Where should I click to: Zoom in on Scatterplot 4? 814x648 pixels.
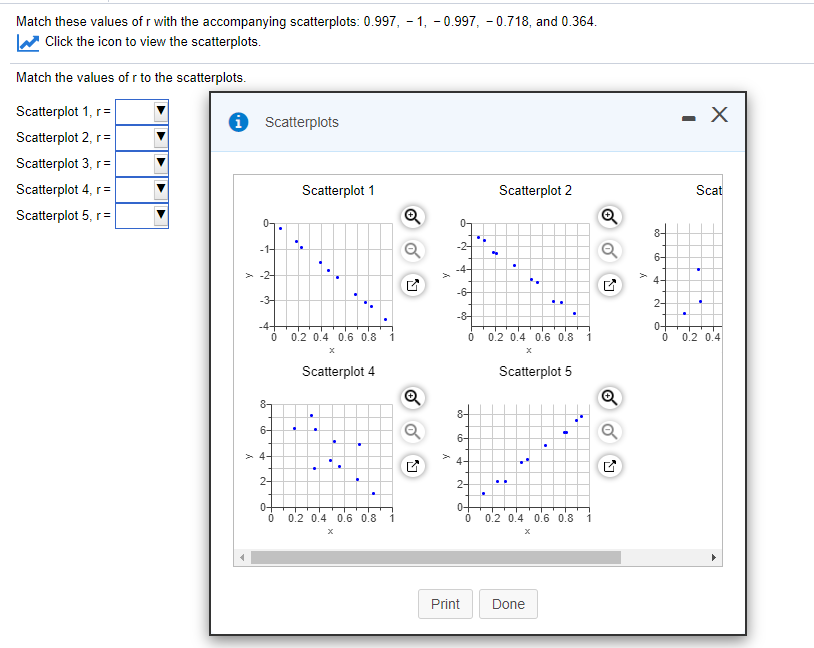coord(412,398)
